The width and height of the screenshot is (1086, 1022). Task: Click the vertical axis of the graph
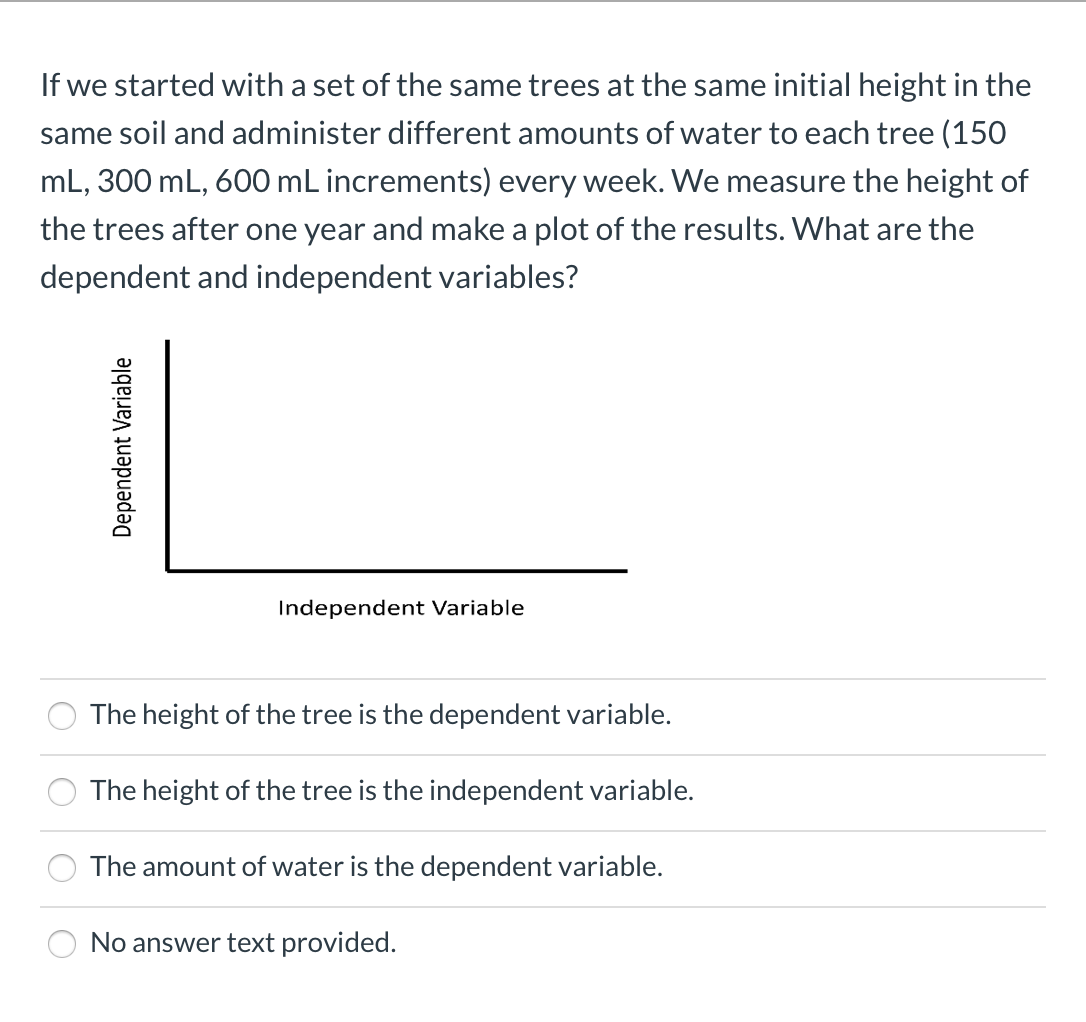coord(168,450)
